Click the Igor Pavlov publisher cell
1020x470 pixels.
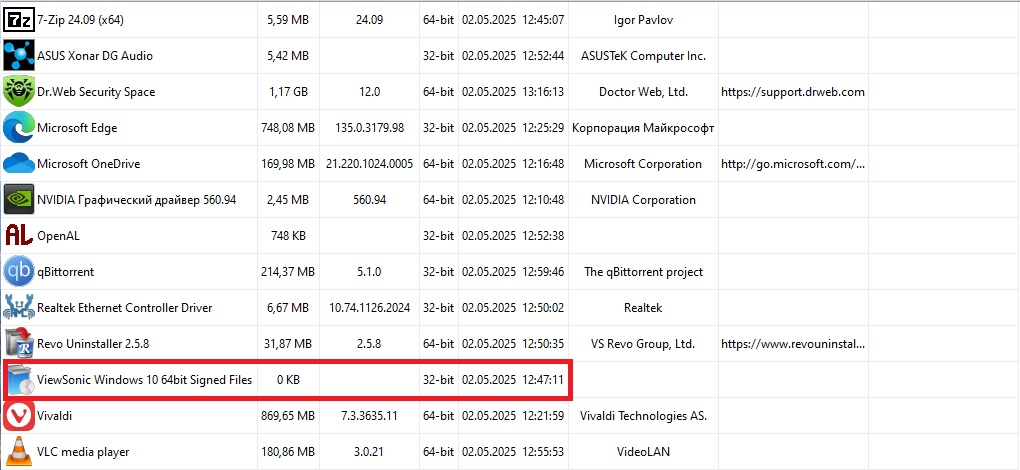click(x=643, y=20)
